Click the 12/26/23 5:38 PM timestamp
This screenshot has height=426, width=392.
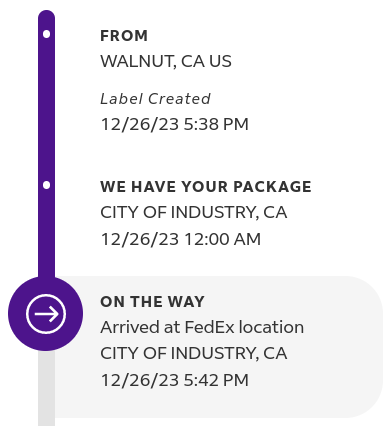(x=174, y=124)
